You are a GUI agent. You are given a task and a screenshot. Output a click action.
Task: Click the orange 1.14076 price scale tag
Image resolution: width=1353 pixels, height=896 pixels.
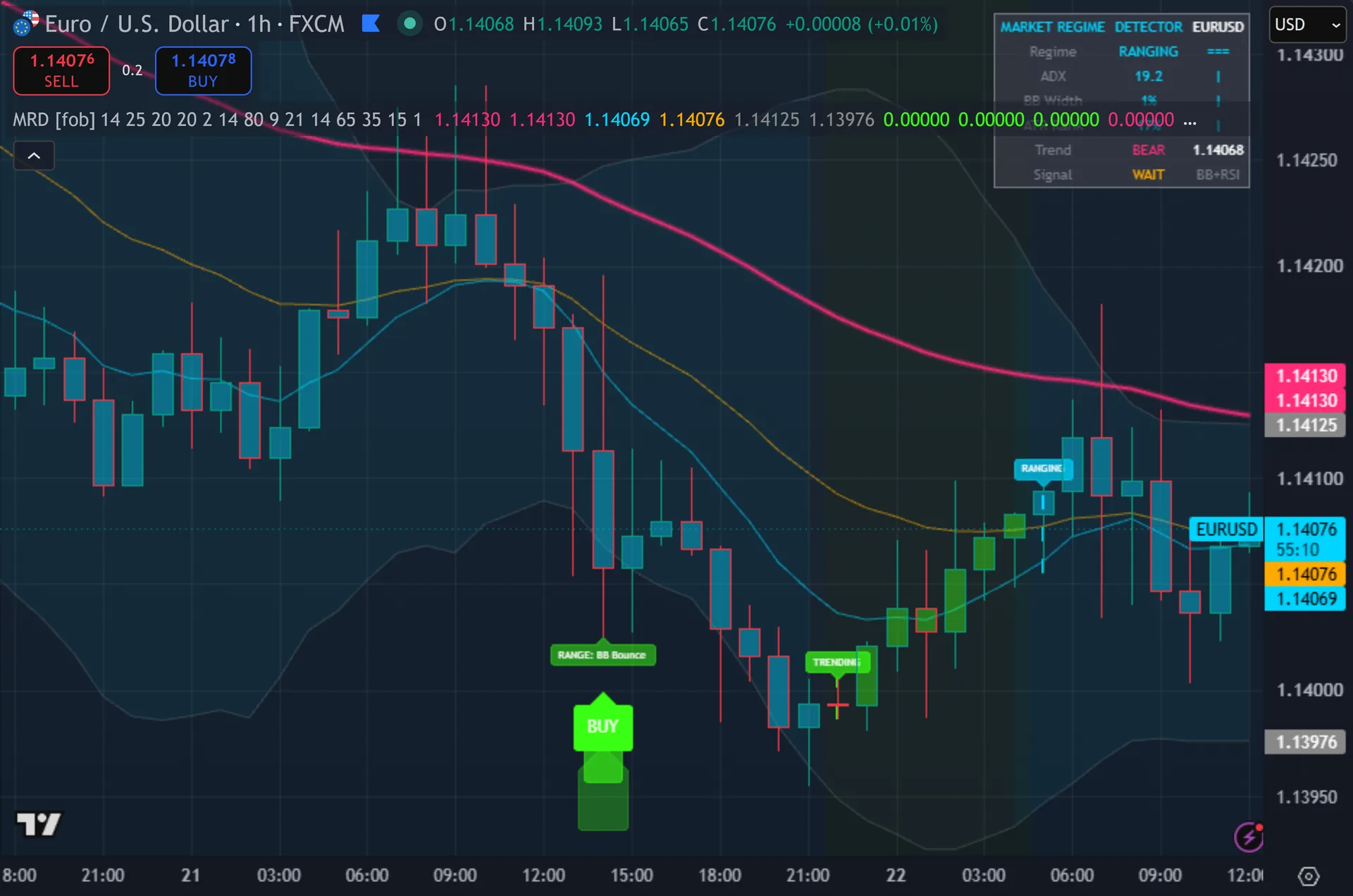1305,574
